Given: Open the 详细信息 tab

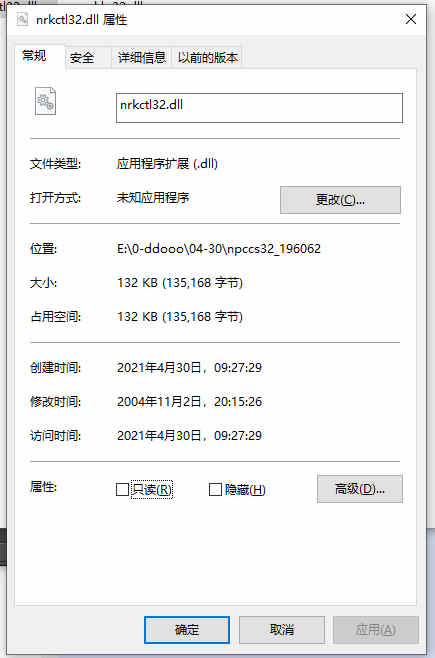Looking at the screenshot, I should [142, 57].
